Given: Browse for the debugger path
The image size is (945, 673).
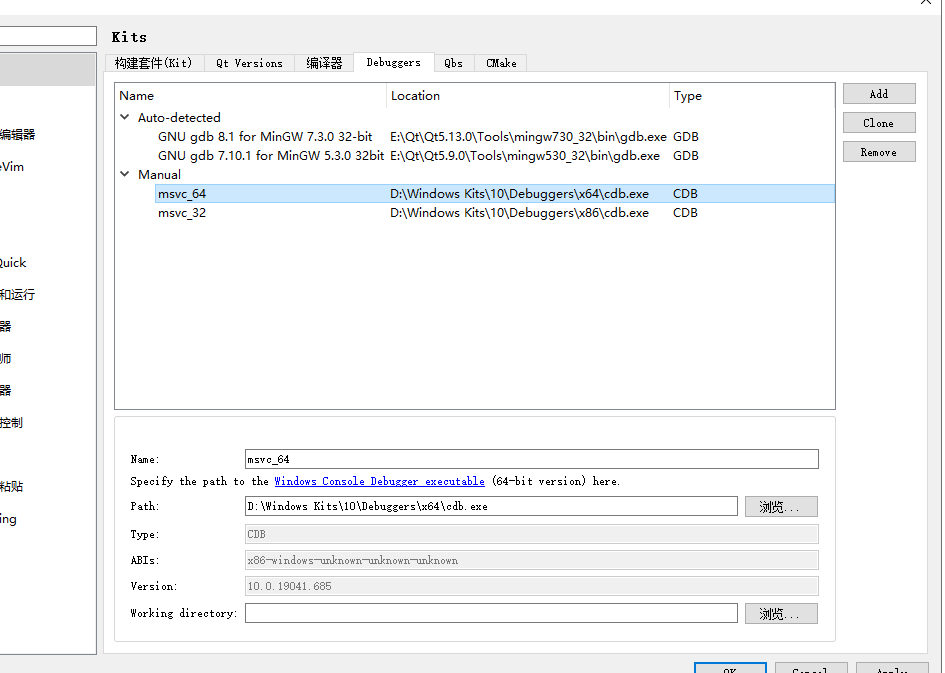Looking at the screenshot, I should (780, 506).
